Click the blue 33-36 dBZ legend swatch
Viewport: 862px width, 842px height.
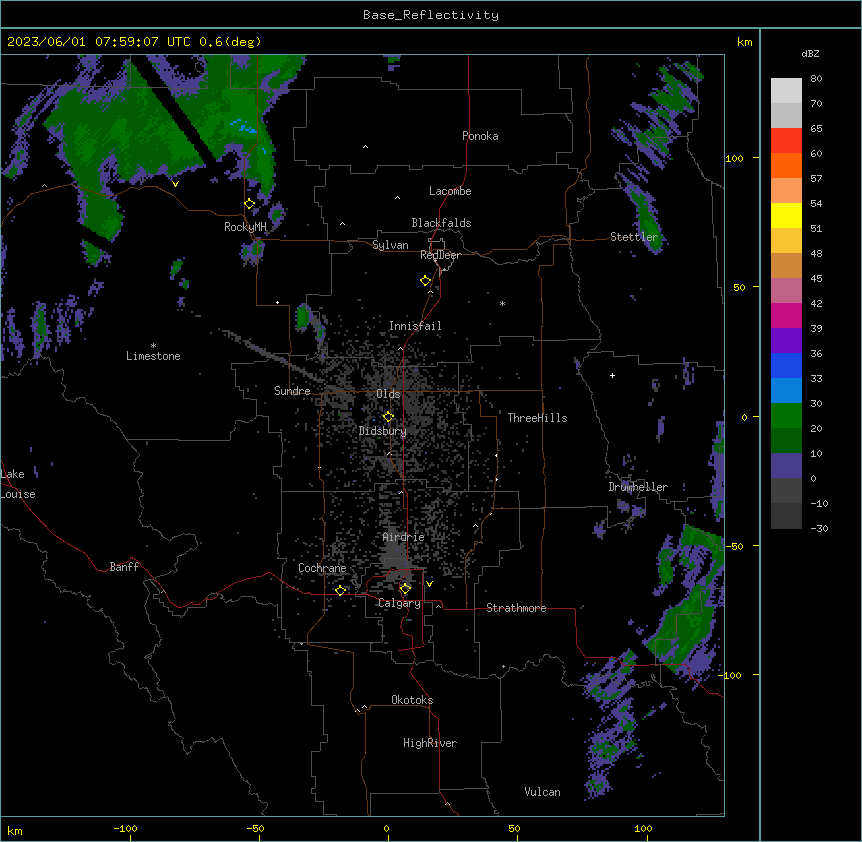pos(786,365)
